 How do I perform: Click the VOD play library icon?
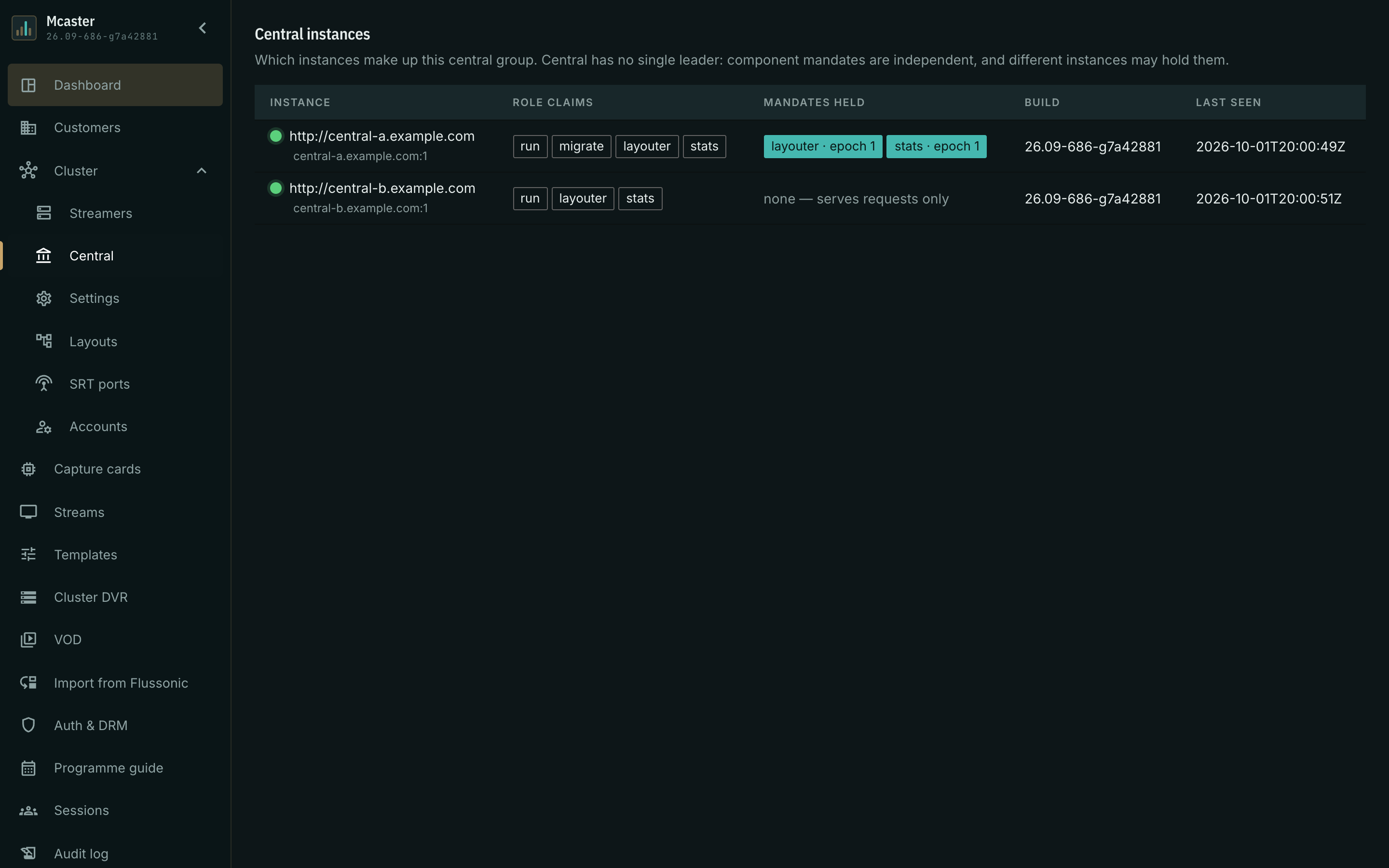click(x=28, y=639)
